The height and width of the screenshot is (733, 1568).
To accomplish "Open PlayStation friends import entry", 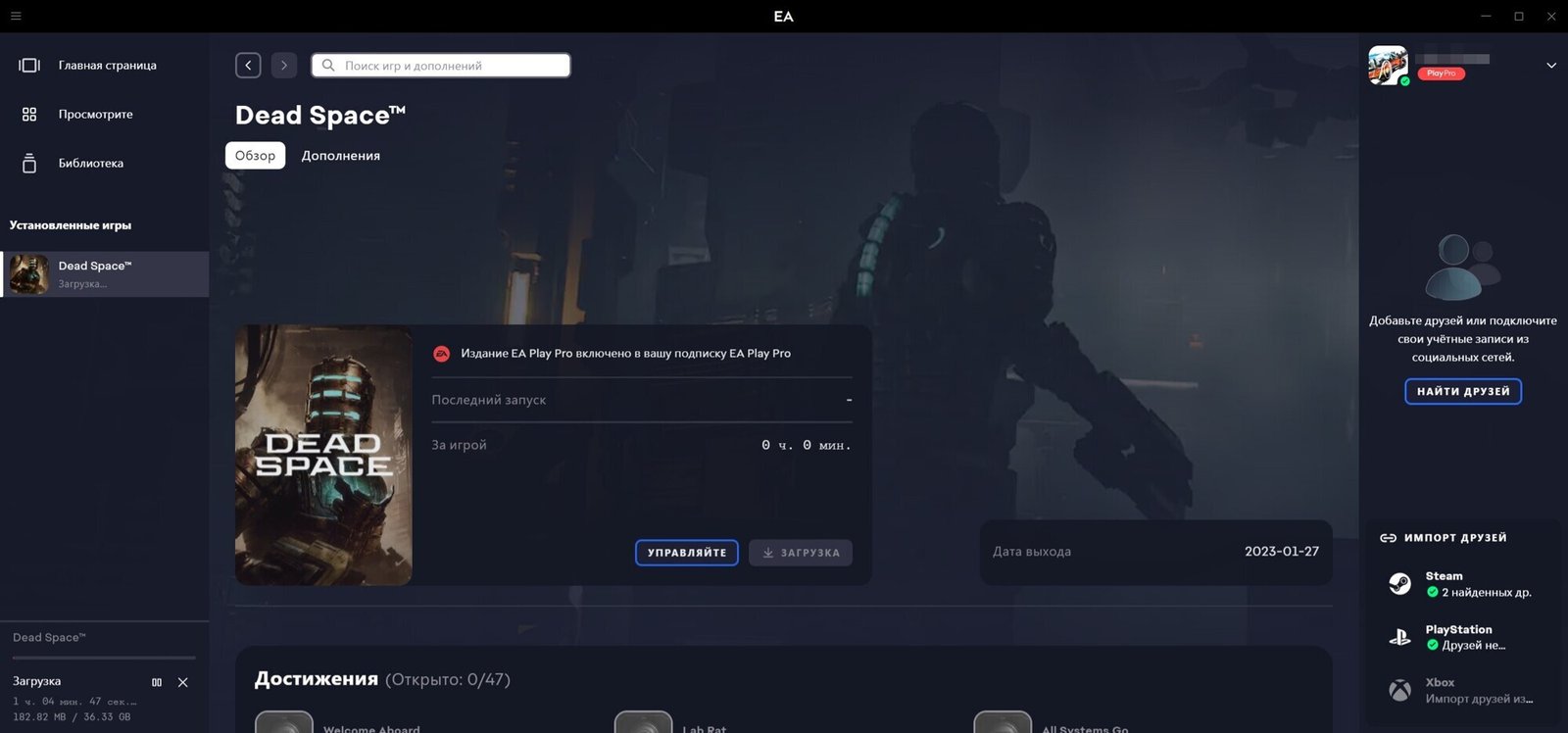I will (1463, 637).
